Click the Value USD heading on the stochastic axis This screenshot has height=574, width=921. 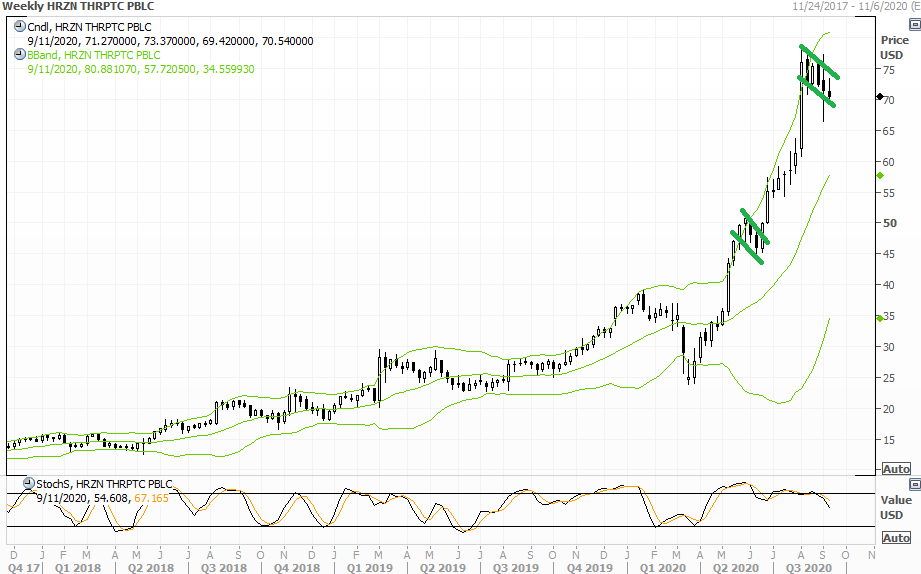pyautogui.click(x=895, y=506)
